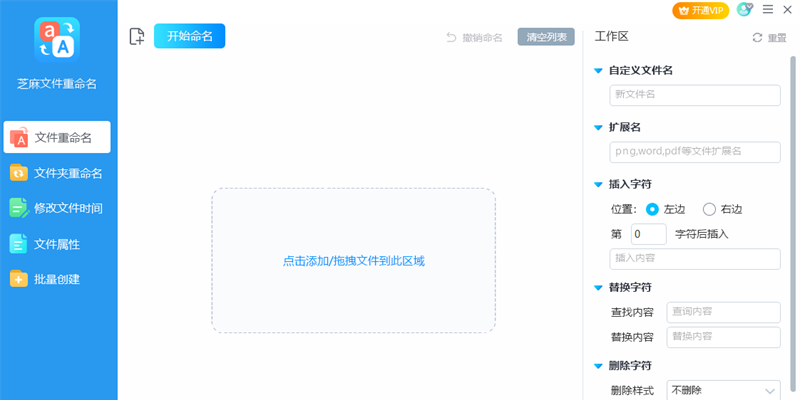Open the hamburger menu icon at top right

tap(767, 9)
